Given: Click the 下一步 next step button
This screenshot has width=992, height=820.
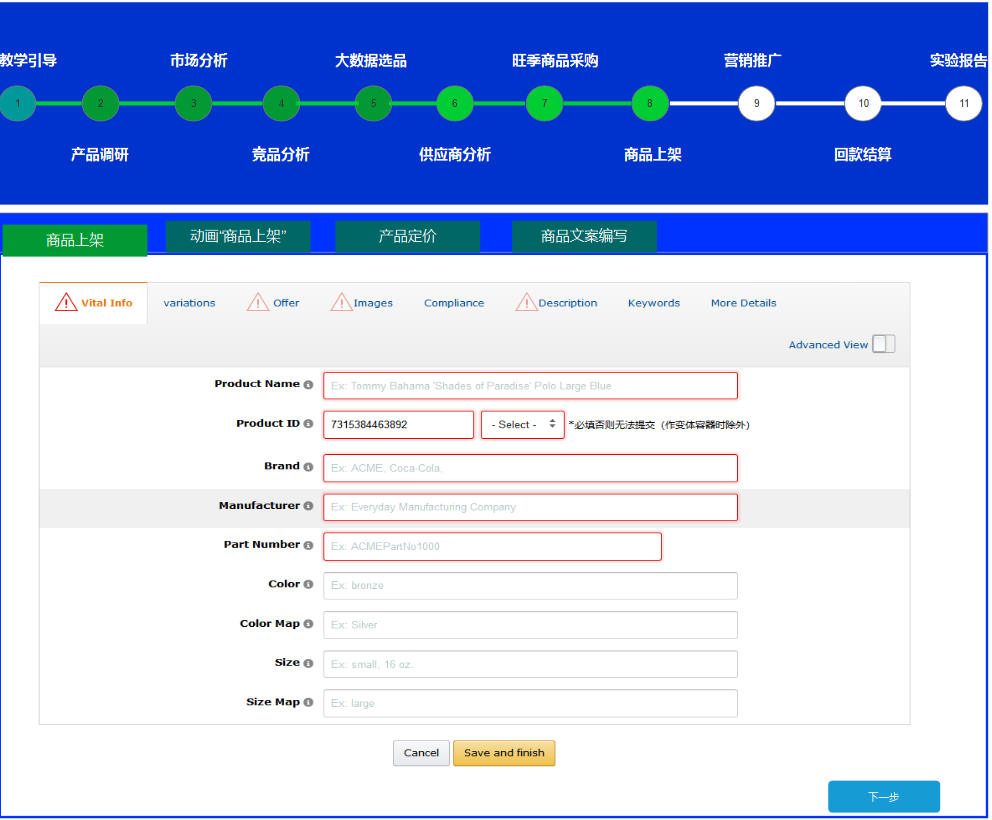Looking at the screenshot, I should [x=883, y=797].
